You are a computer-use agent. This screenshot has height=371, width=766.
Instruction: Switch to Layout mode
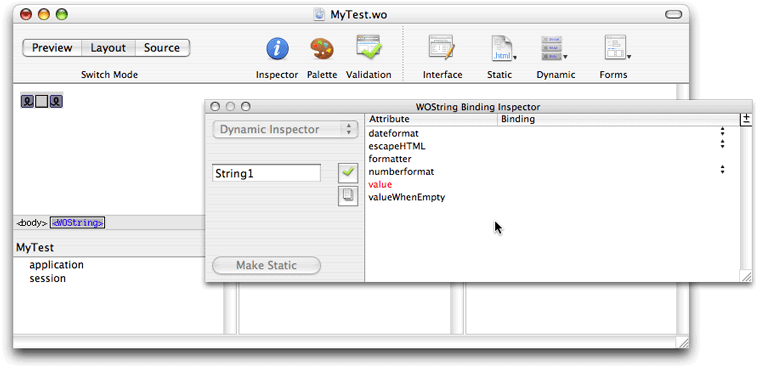coord(108,48)
